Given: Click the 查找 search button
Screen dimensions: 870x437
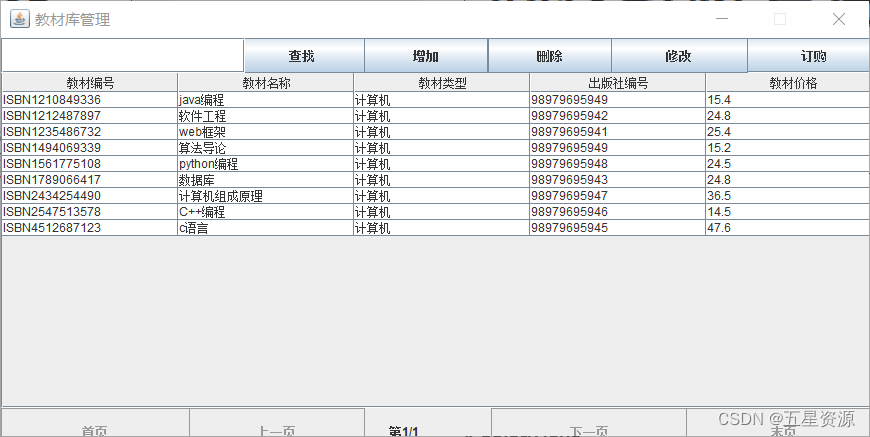Looking at the screenshot, I should [x=304, y=56].
